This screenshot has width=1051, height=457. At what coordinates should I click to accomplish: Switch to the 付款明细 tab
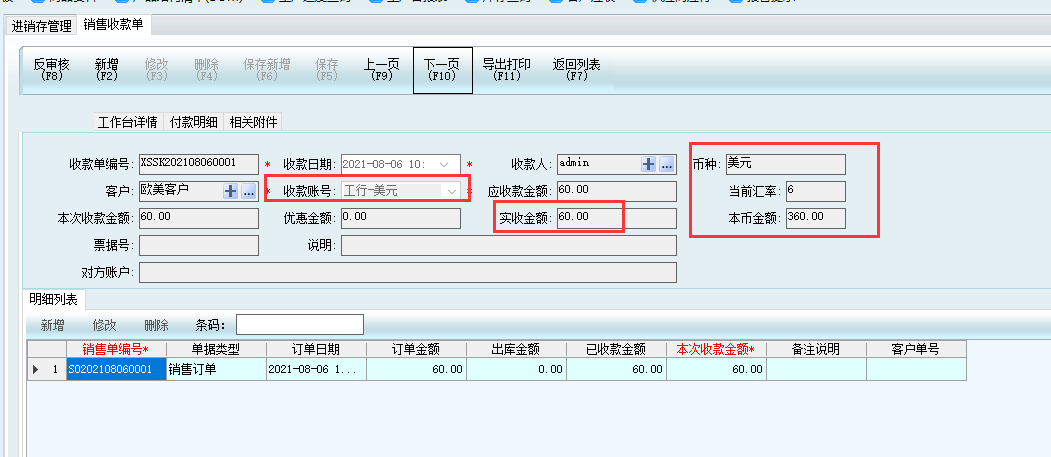[x=193, y=122]
